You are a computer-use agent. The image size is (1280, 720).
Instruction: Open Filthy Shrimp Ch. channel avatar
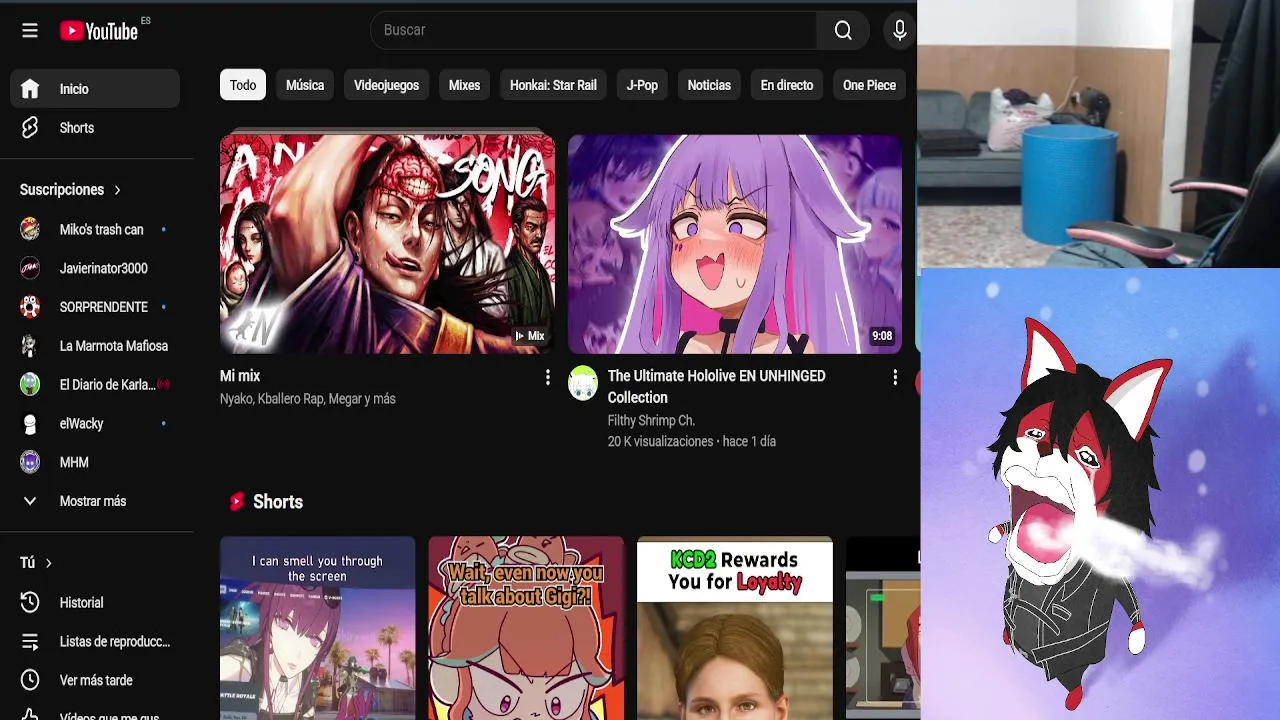pos(583,383)
